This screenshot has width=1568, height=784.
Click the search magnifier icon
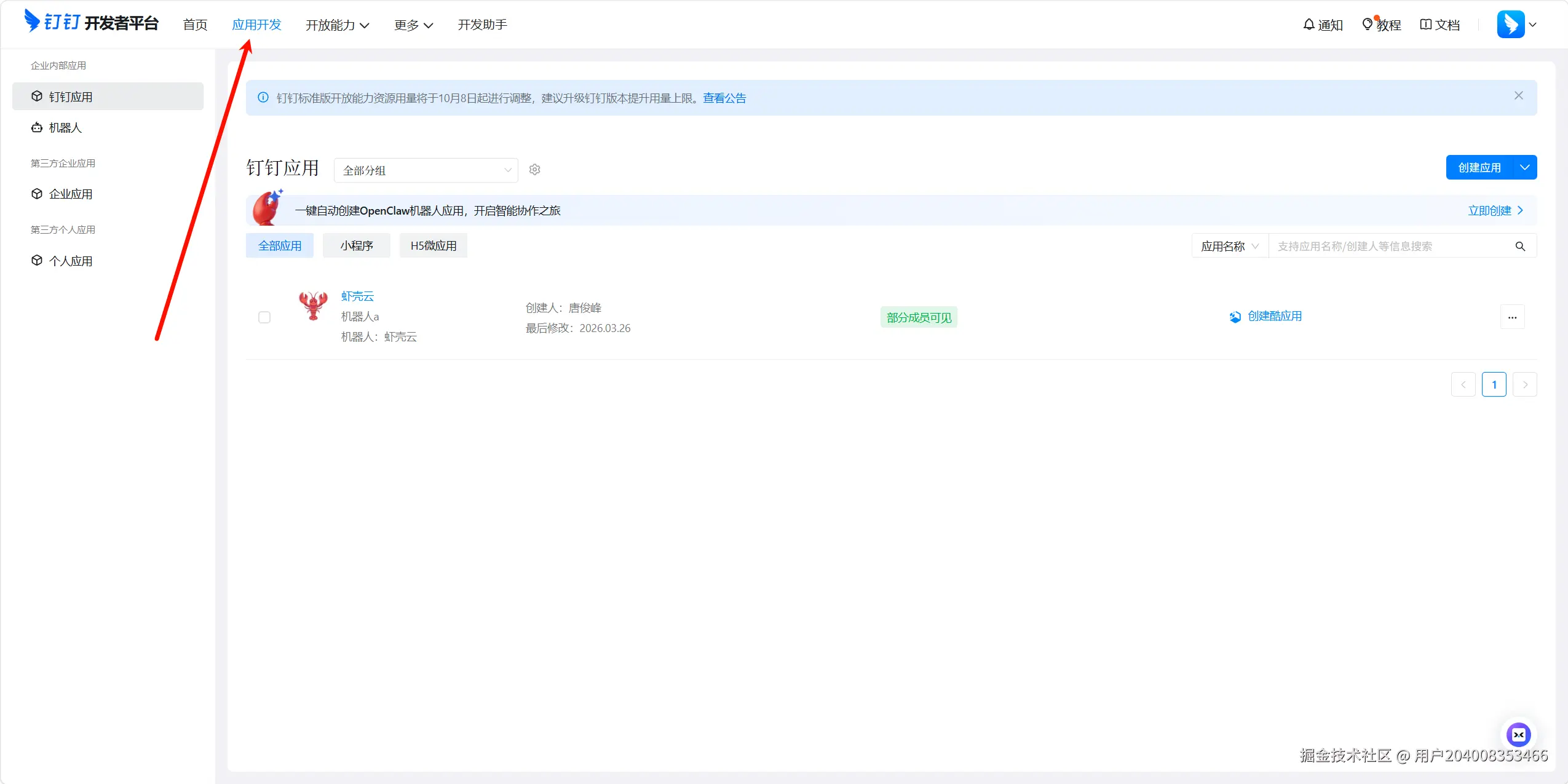click(x=1520, y=247)
